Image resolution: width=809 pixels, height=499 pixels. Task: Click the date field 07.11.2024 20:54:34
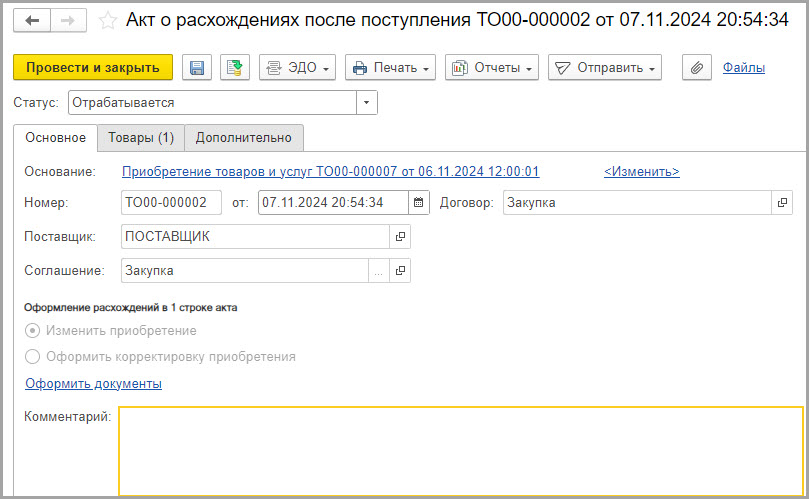[333, 202]
